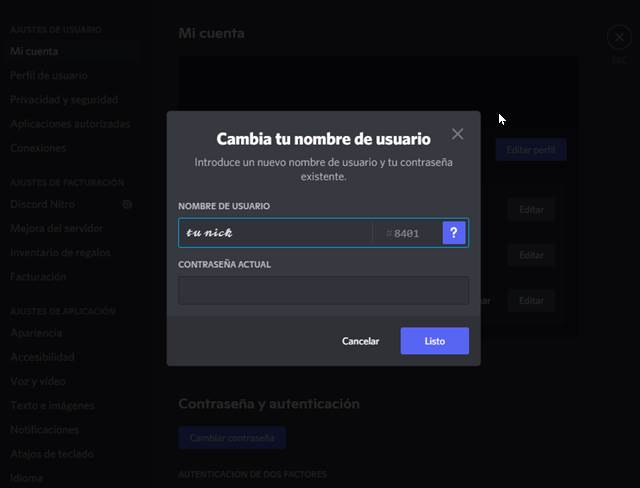Viewport: 640px width, 488px height.
Task: Click the Nitro badge icon beside Discord Nitro
Action: point(127,204)
